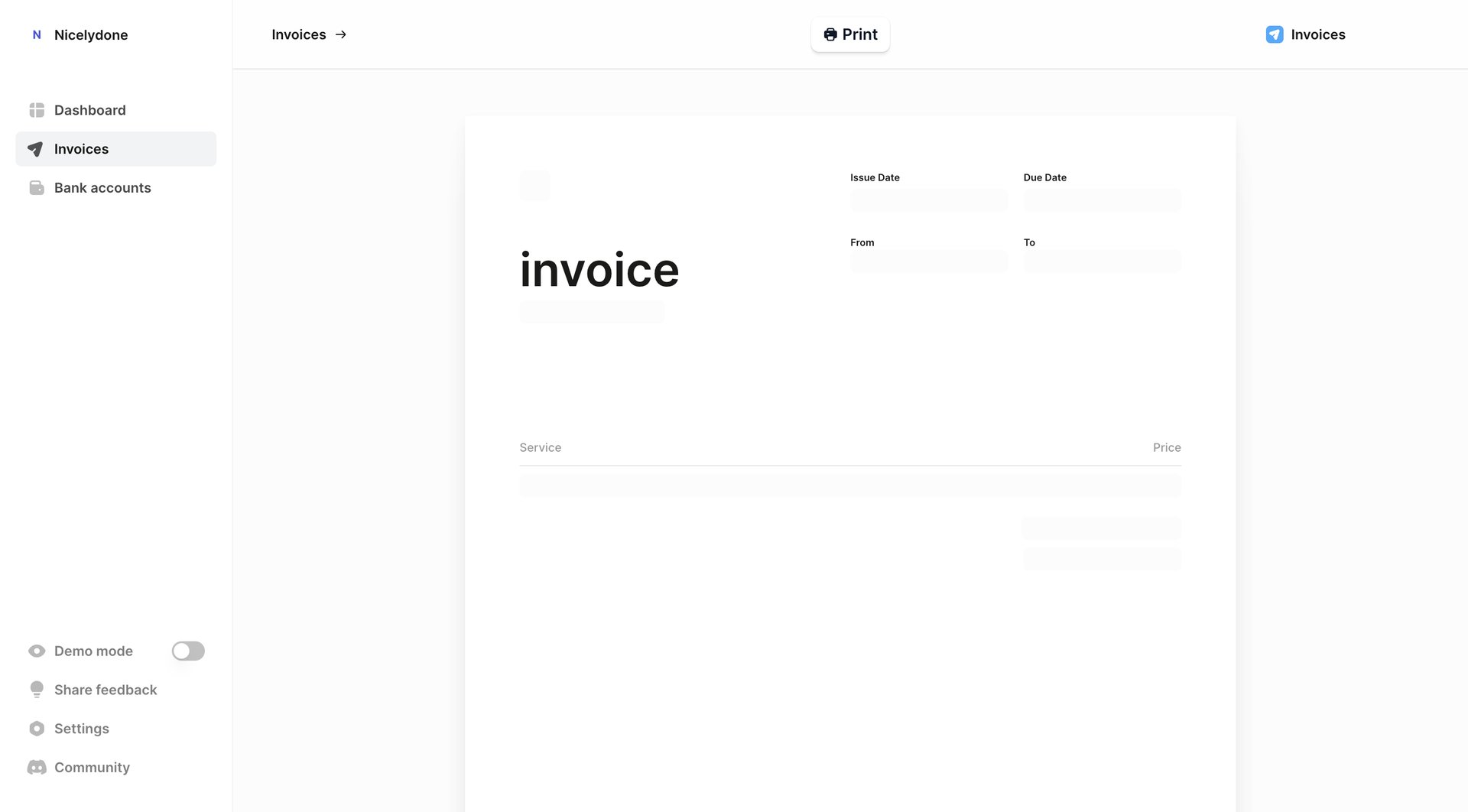This screenshot has width=1468, height=812.
Task: Click the Discord Community icon
Action: tap(36, 767)
